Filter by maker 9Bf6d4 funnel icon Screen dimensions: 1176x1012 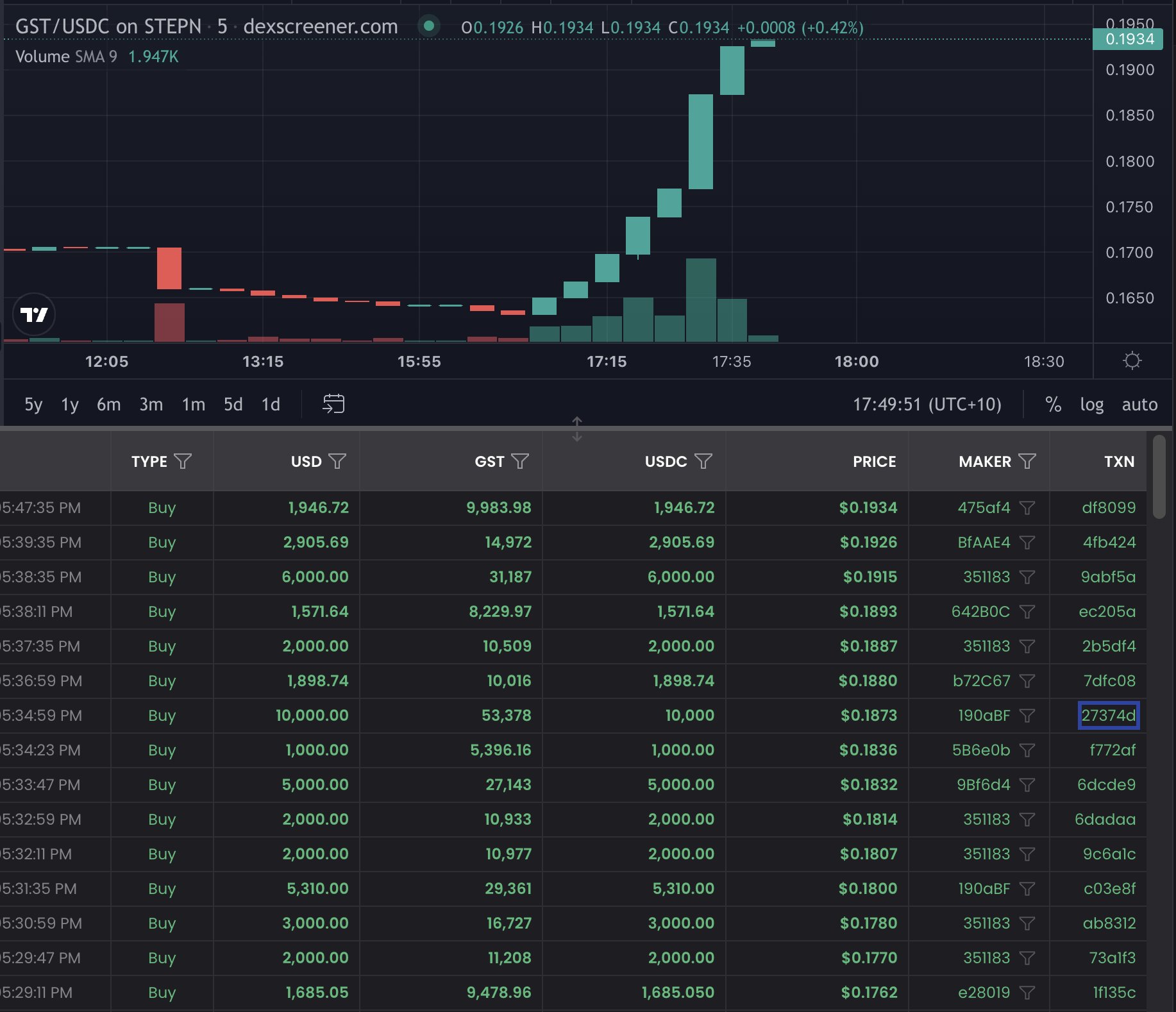point(1027,785)
